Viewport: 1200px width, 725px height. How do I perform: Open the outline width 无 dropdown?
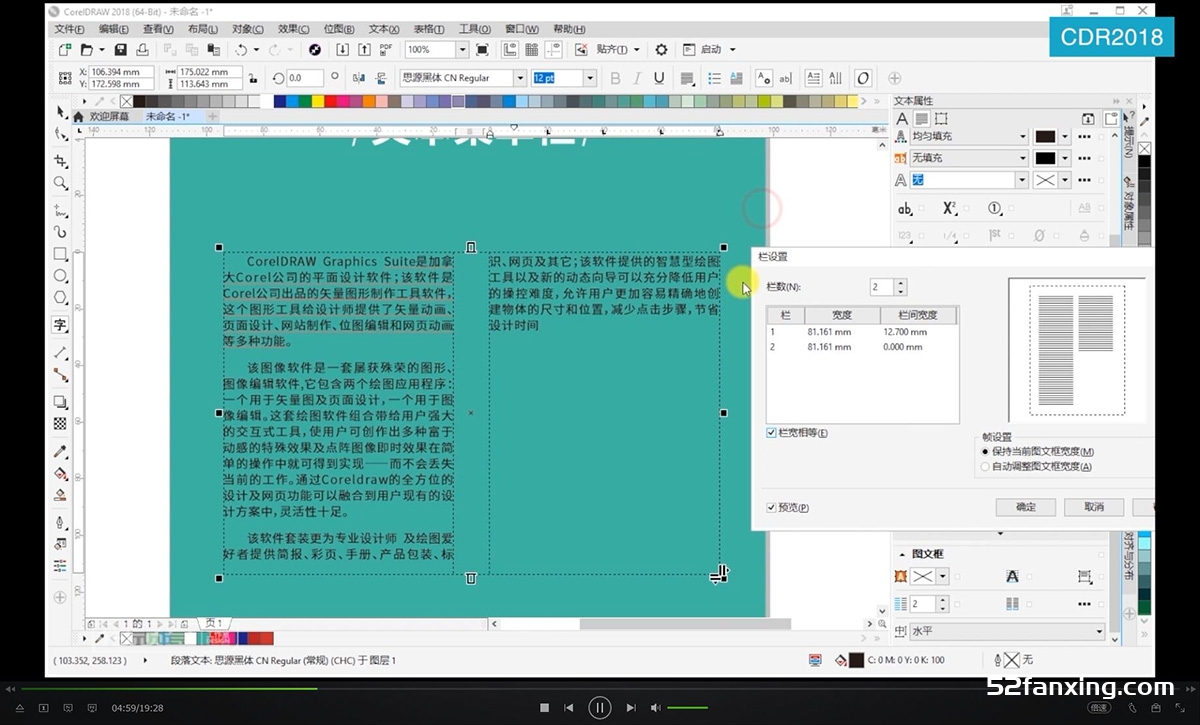1022,180
